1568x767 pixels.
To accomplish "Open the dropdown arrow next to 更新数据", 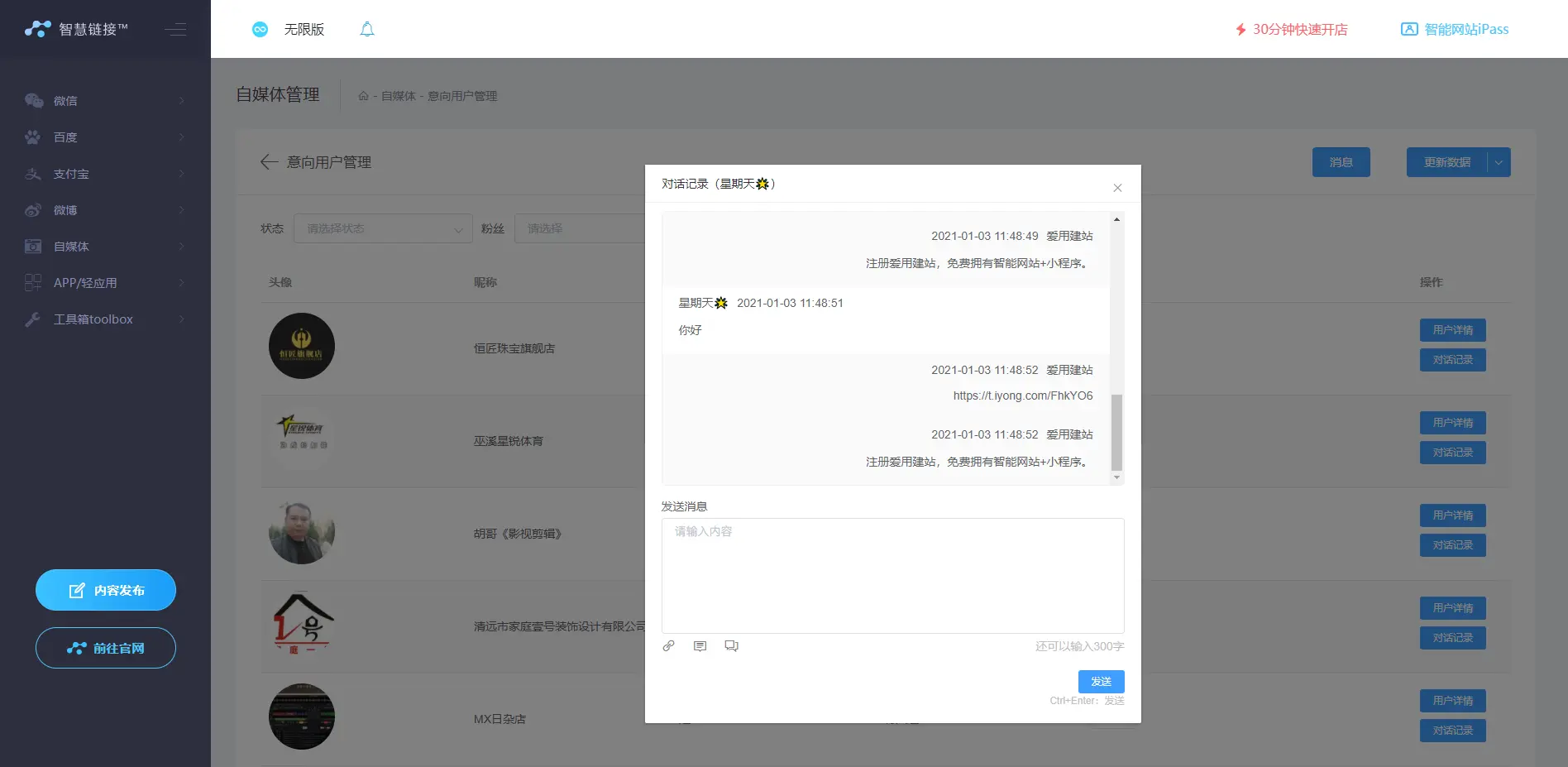I will [1499, 163].
